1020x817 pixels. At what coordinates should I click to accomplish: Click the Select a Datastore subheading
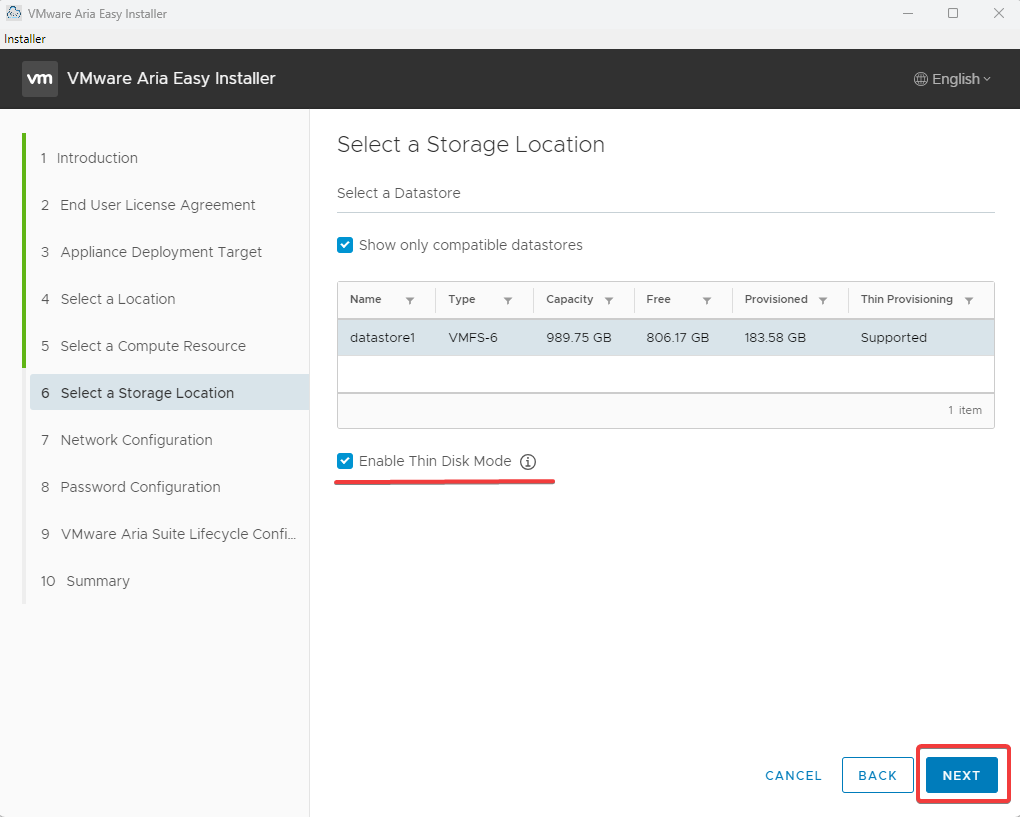[399, 193]
